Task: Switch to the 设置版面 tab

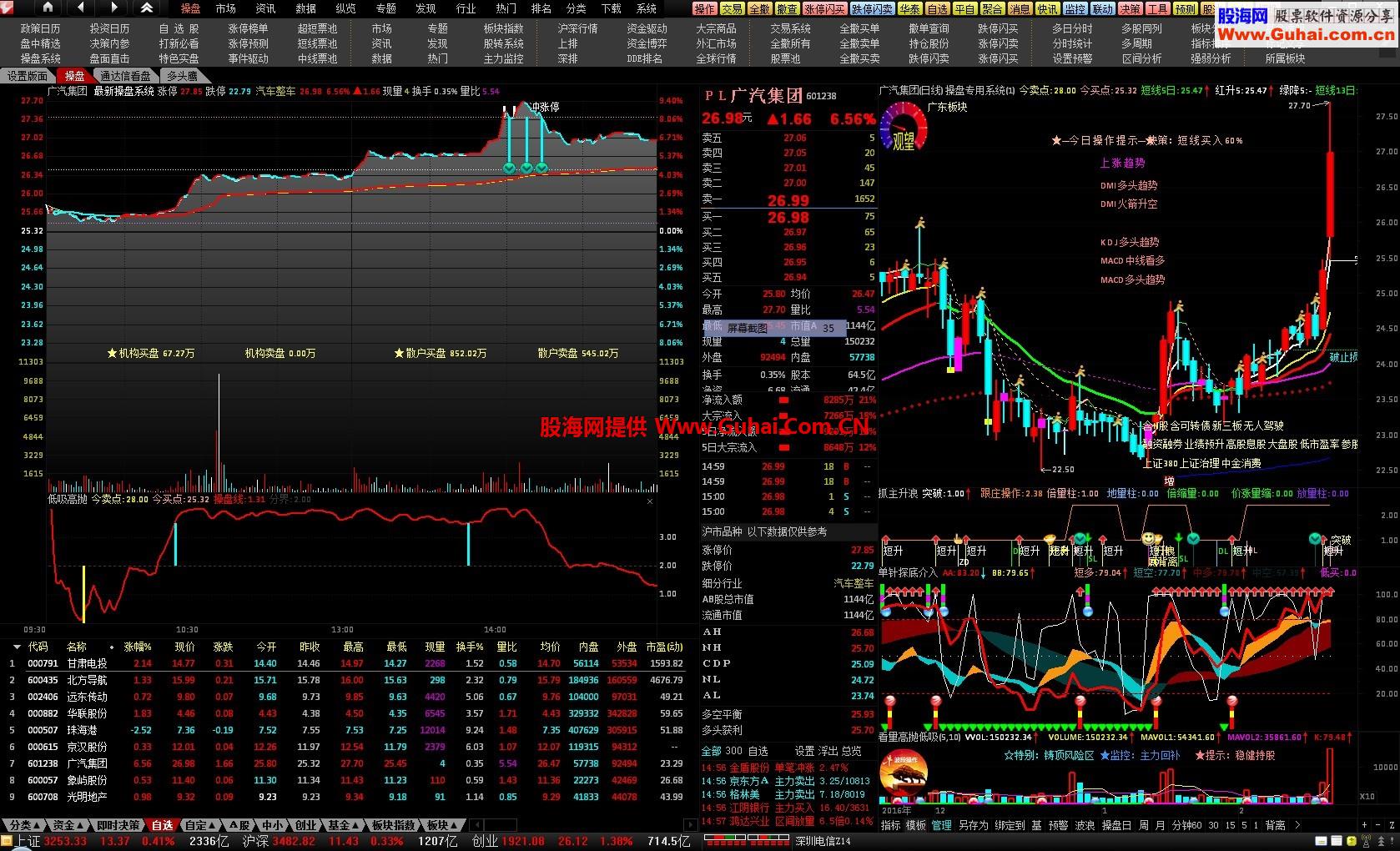Action: [x=28, y=76]
